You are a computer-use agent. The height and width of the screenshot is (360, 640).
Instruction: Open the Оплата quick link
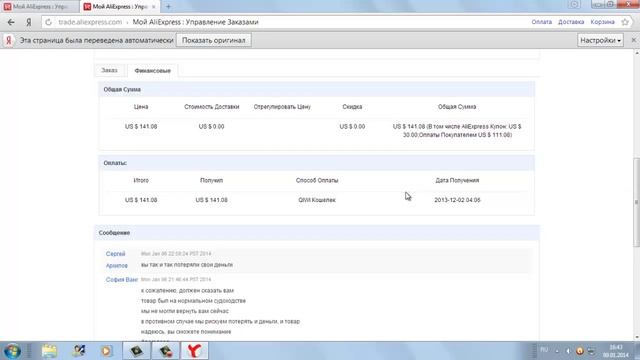[x=542, y=22]
